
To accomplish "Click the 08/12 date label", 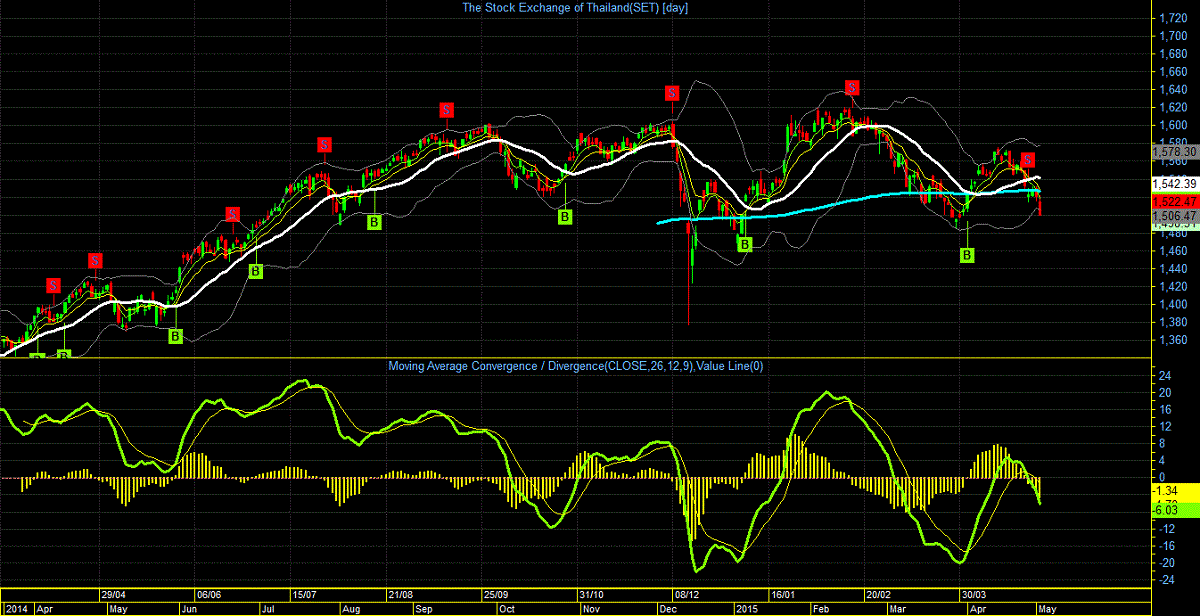I will 689,593.
